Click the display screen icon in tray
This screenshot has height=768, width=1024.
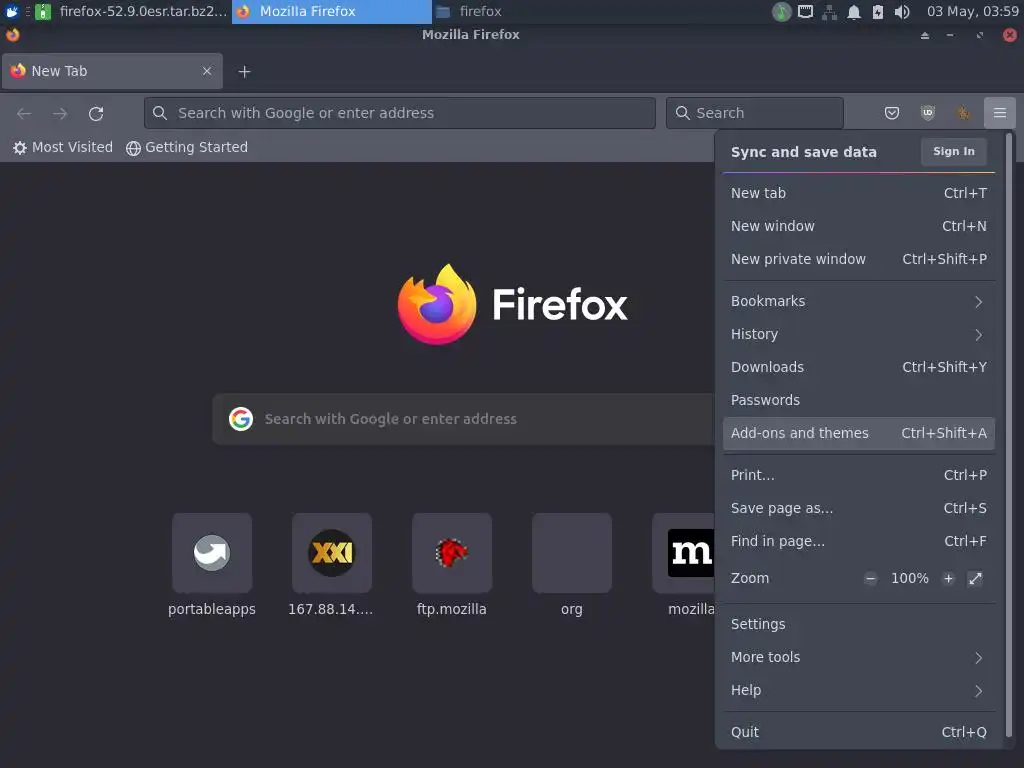tap(805, 12)
